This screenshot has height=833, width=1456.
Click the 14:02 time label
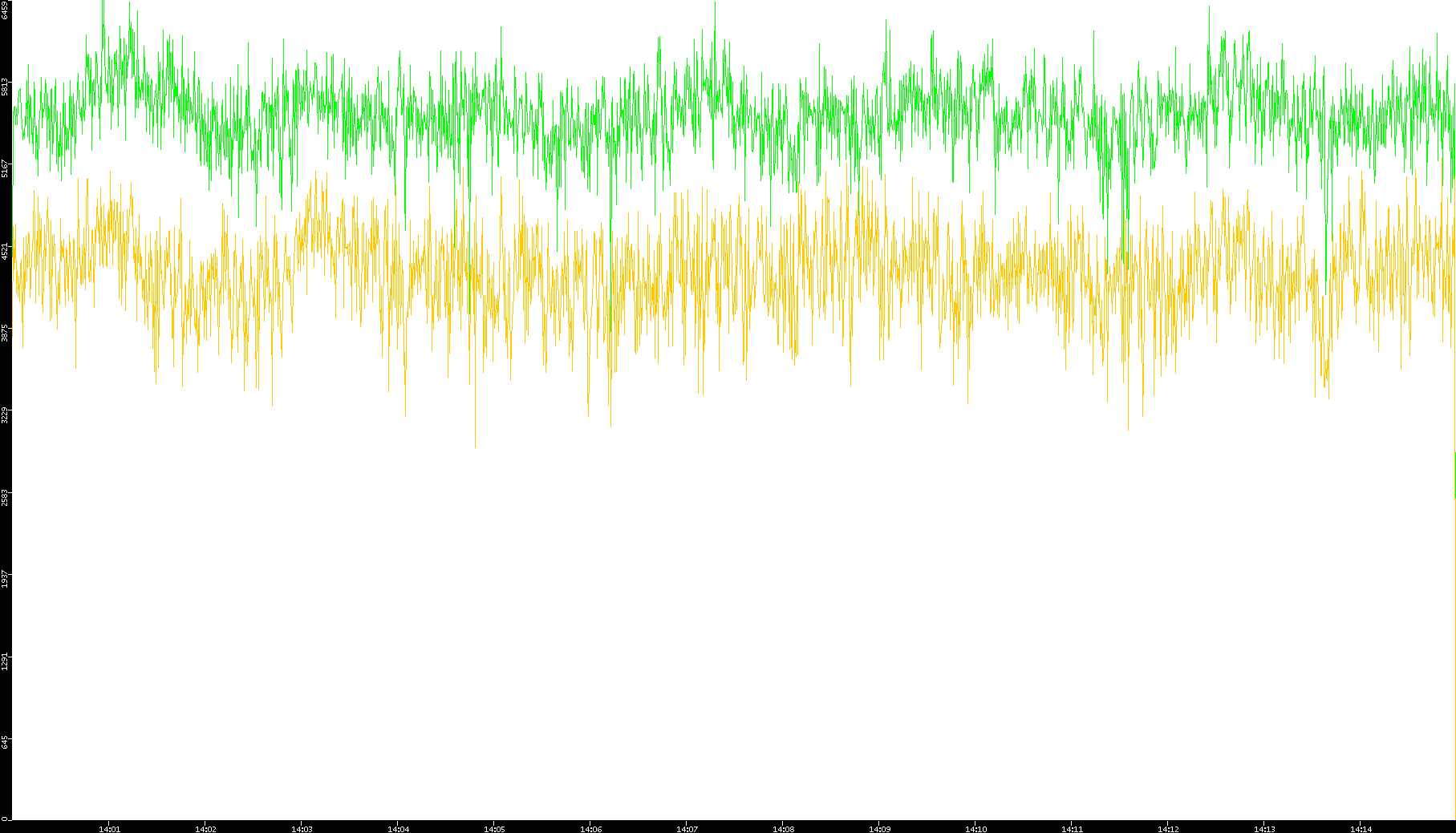click(x=206, y=829)
